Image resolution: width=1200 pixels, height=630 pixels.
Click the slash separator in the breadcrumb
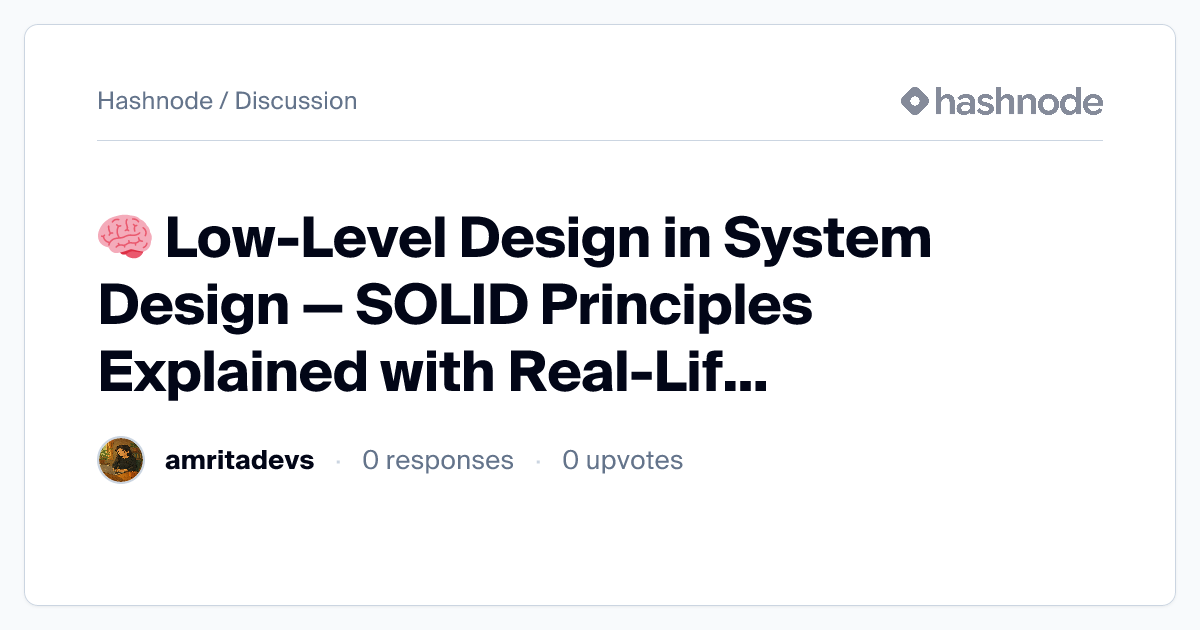click(x=224, y=101)
